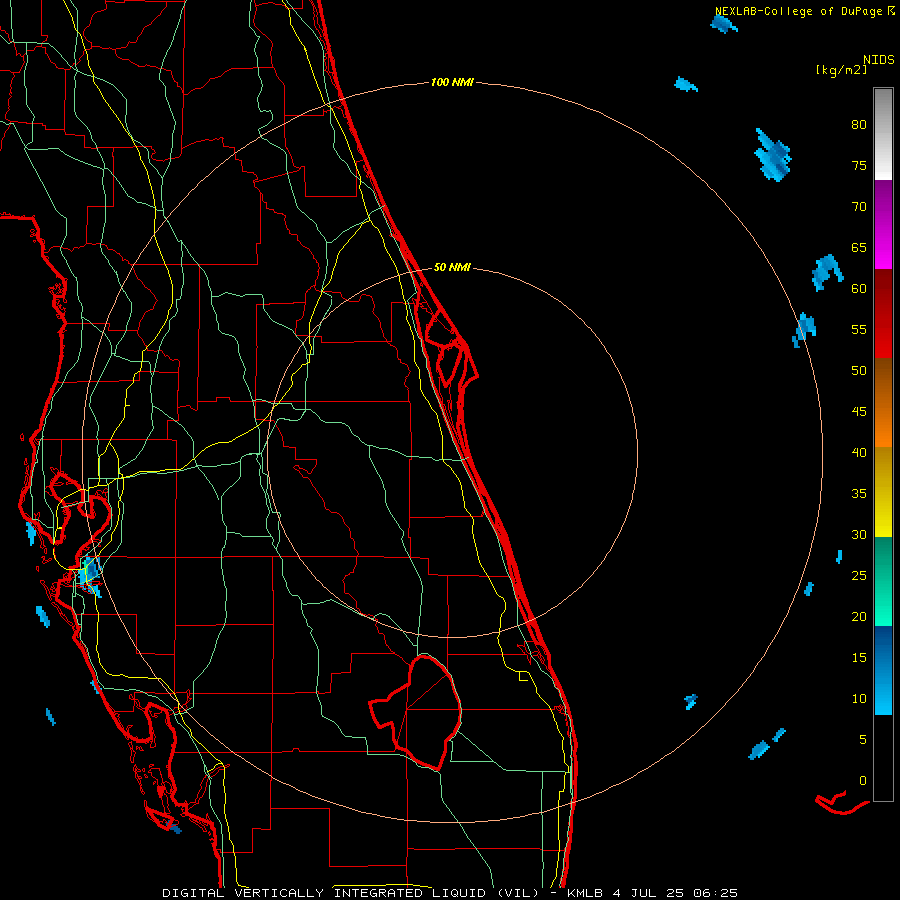Image resolution: width=900 pixels, height=900 pixels.
Task: Choose the orange-brown segment of the color bar
Action: (x=883, y=402)
